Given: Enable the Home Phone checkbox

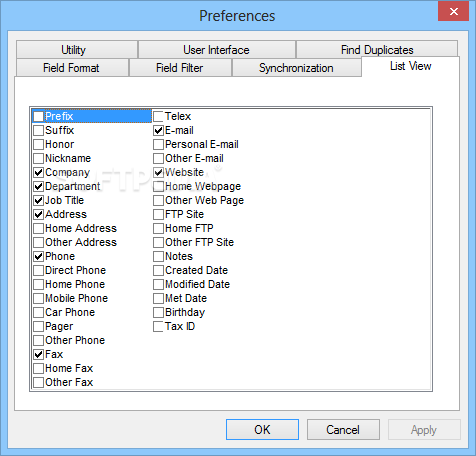Looking at the screenshot, I should click(39, 284).
